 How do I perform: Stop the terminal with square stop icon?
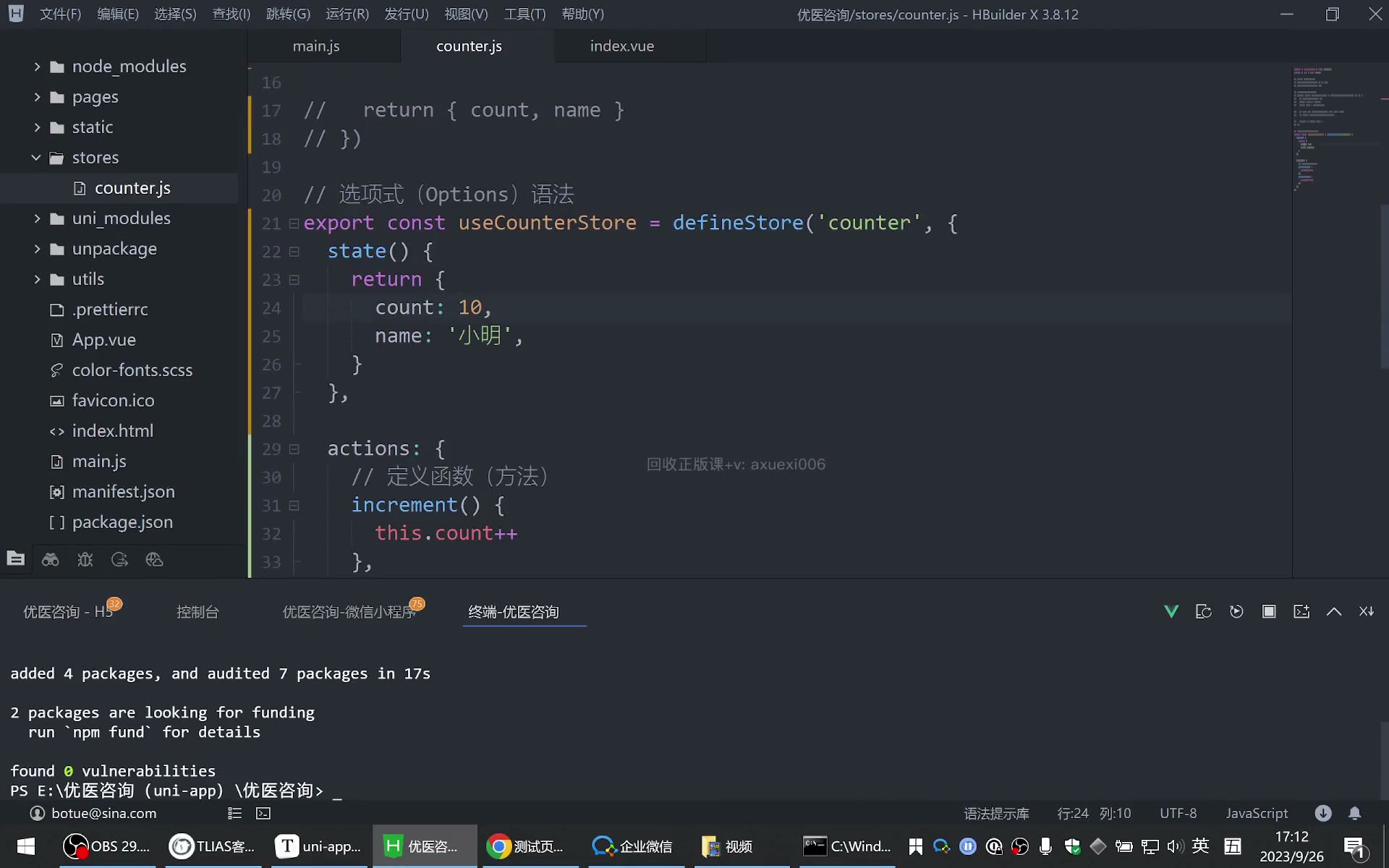coord(1269,612)
